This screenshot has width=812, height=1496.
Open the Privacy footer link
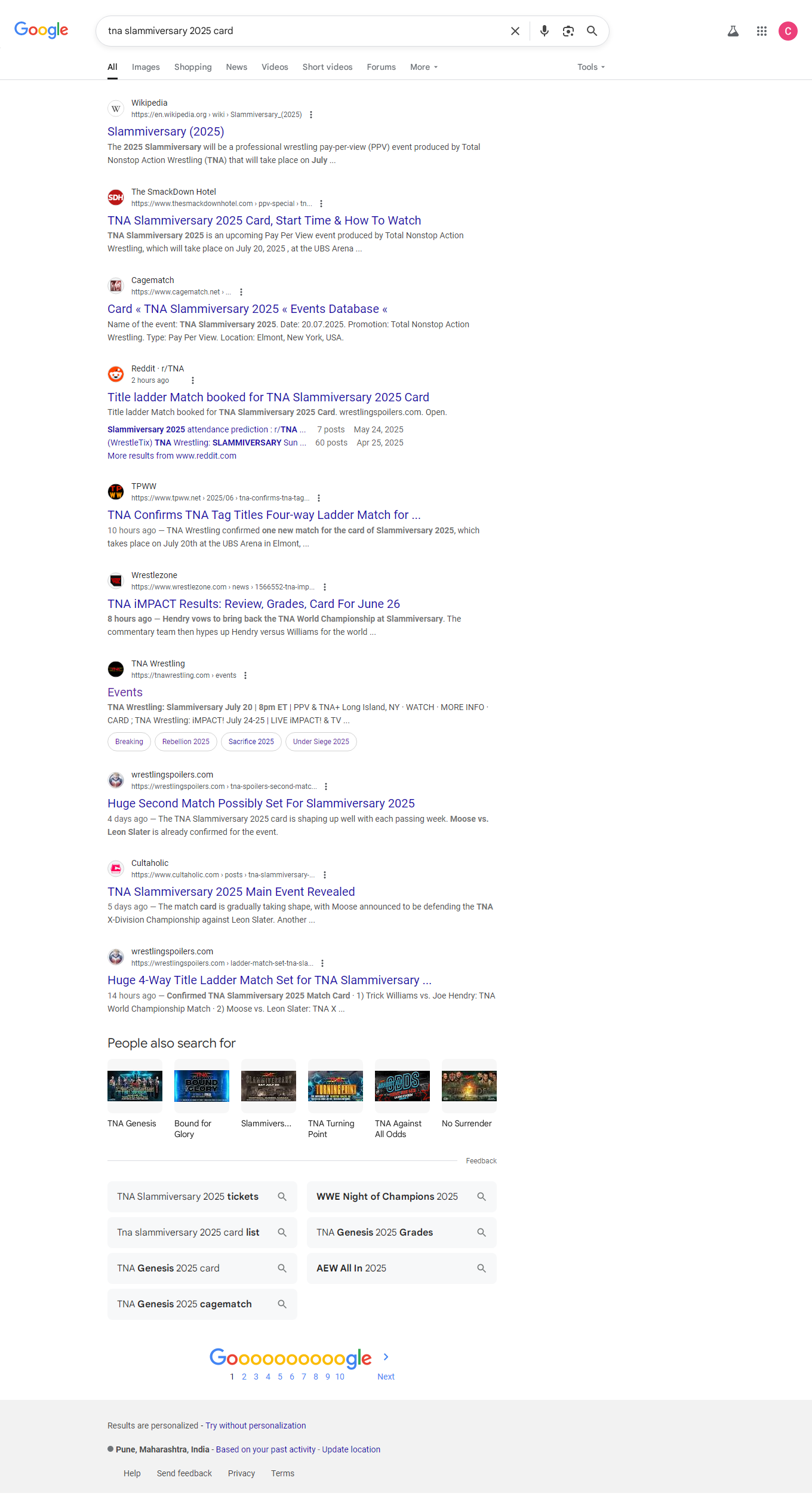click(241, 1473)
